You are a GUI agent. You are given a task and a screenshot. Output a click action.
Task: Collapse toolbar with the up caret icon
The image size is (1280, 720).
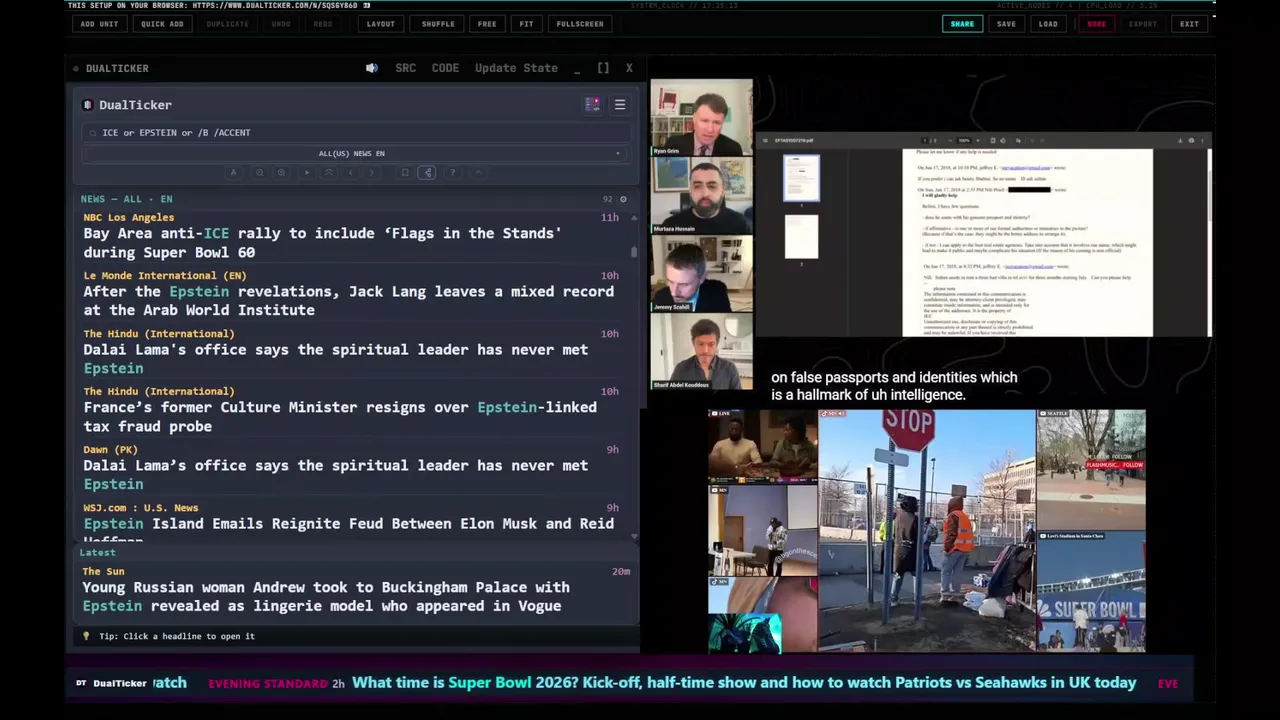click(478, 173)
